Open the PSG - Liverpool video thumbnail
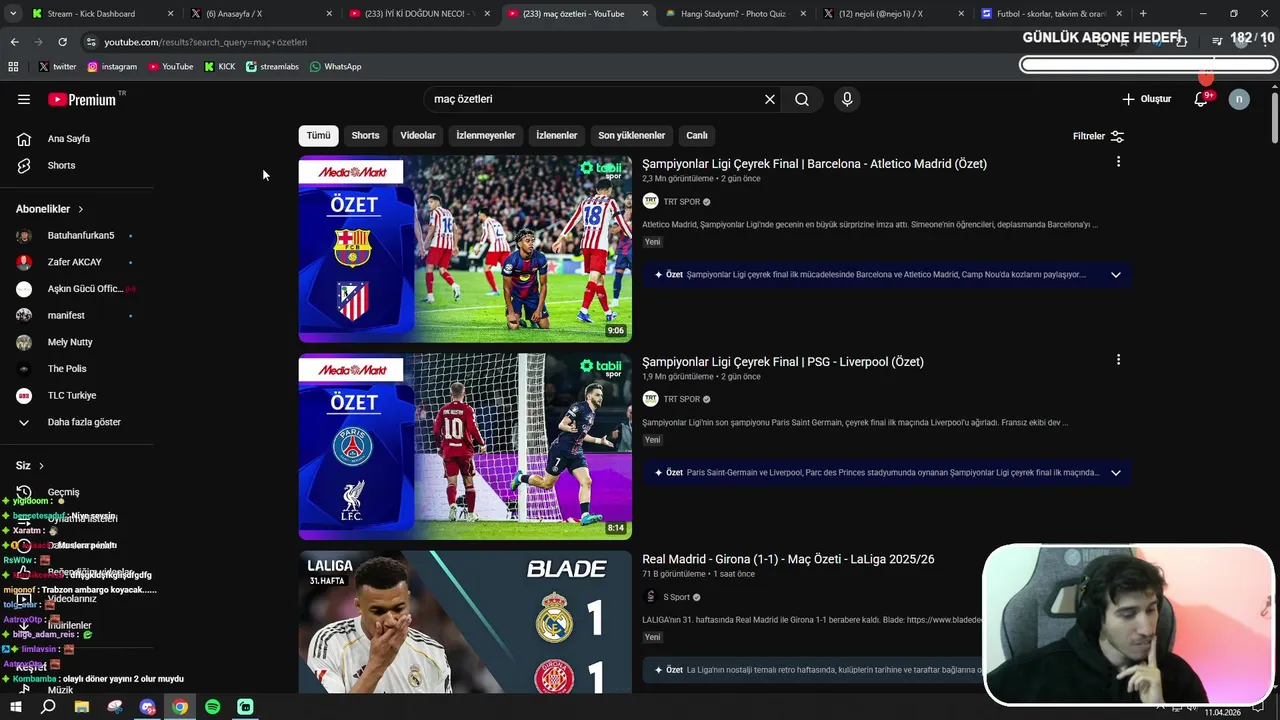The width and height of the screenshot is (1280, 720). tap(465, 446)
